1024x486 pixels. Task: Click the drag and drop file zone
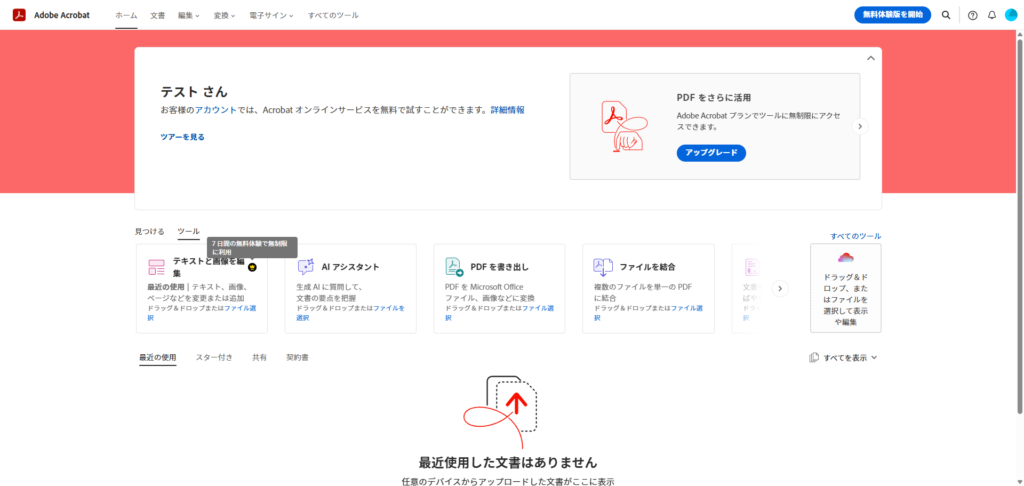tap(846, 288)
